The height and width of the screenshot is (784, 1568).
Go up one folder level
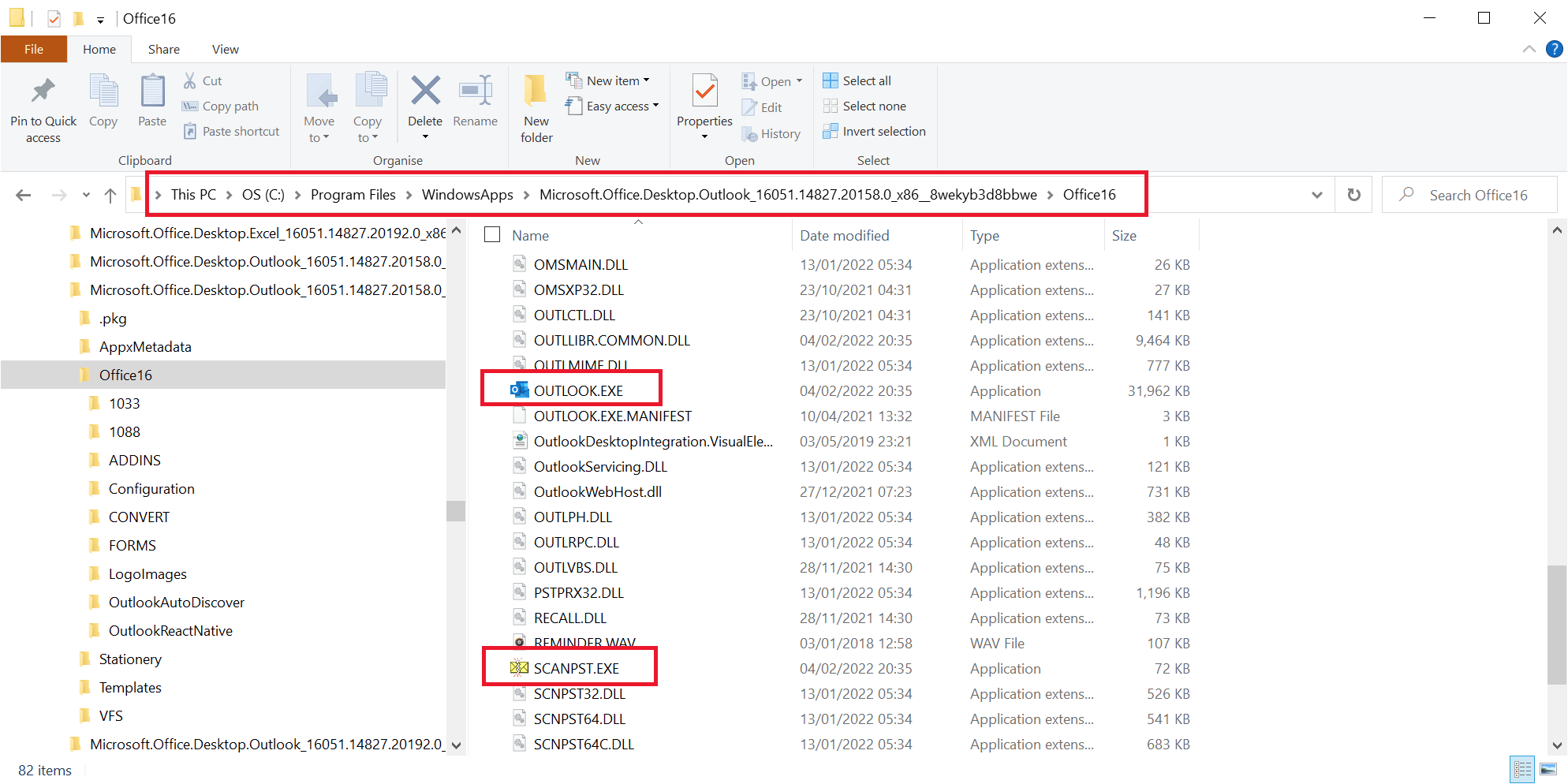[110, 195]
